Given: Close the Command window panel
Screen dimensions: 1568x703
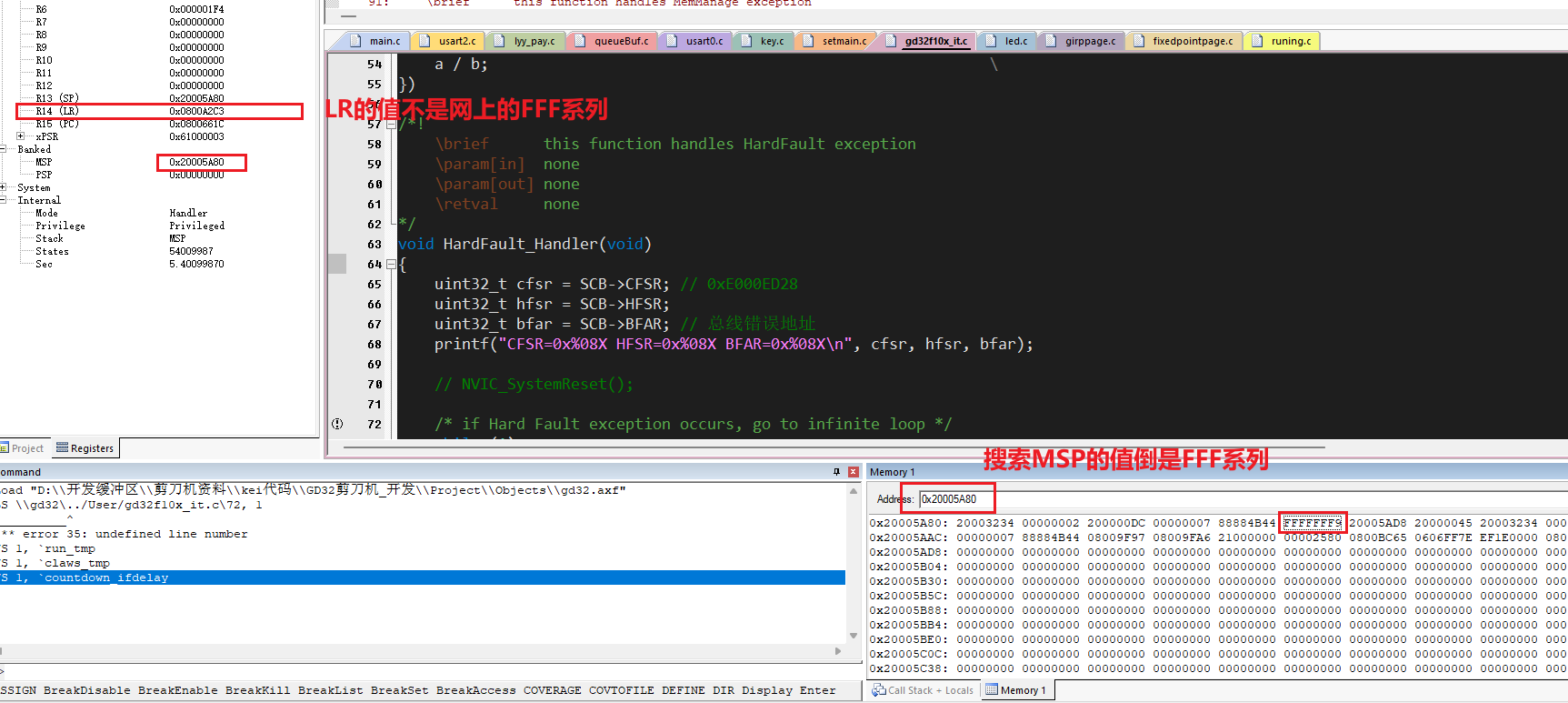Looking at the screenshot, I should [853, 472].
